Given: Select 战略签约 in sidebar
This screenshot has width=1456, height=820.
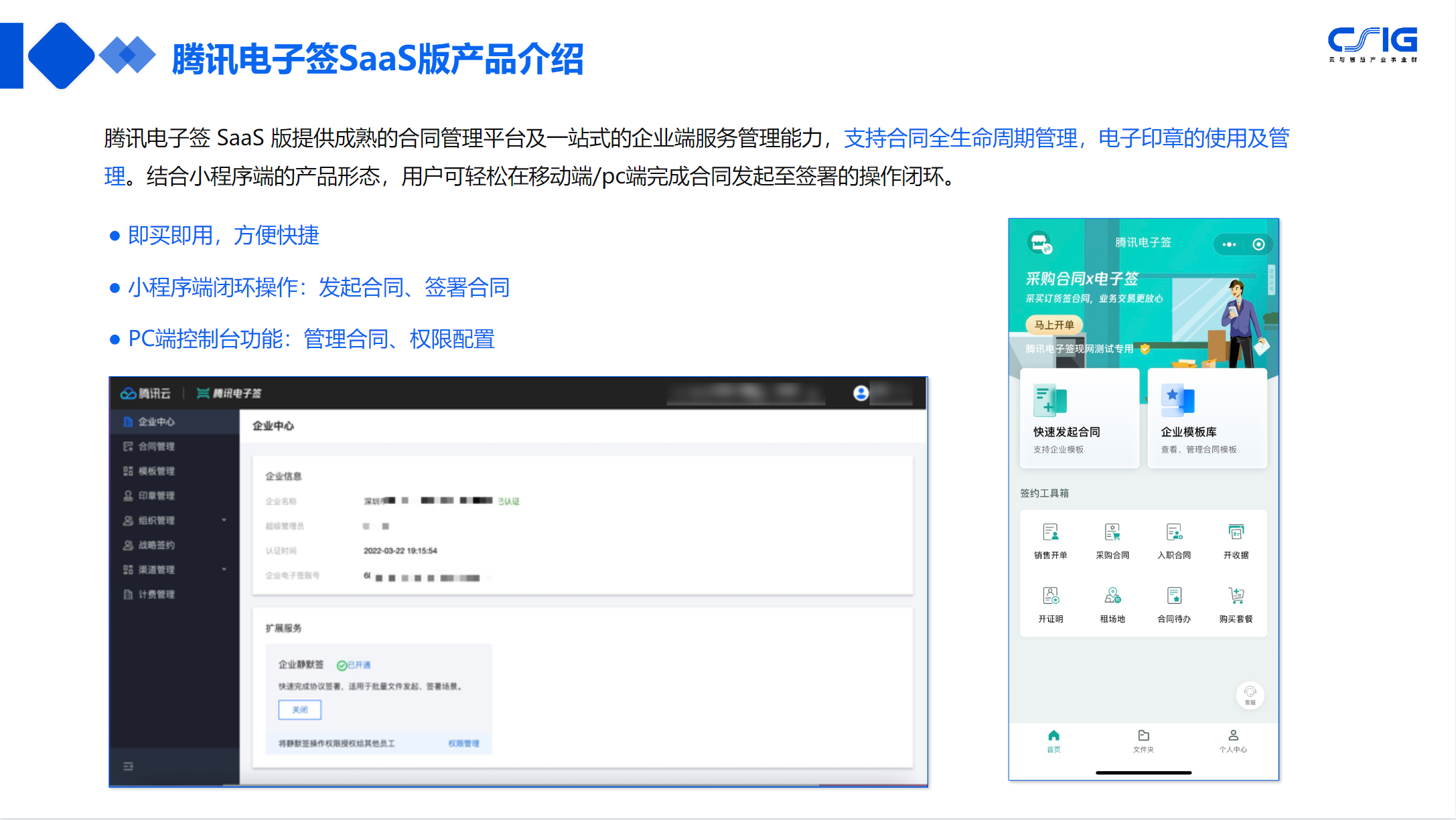Looking at the screenshot, I should [174, 545].
